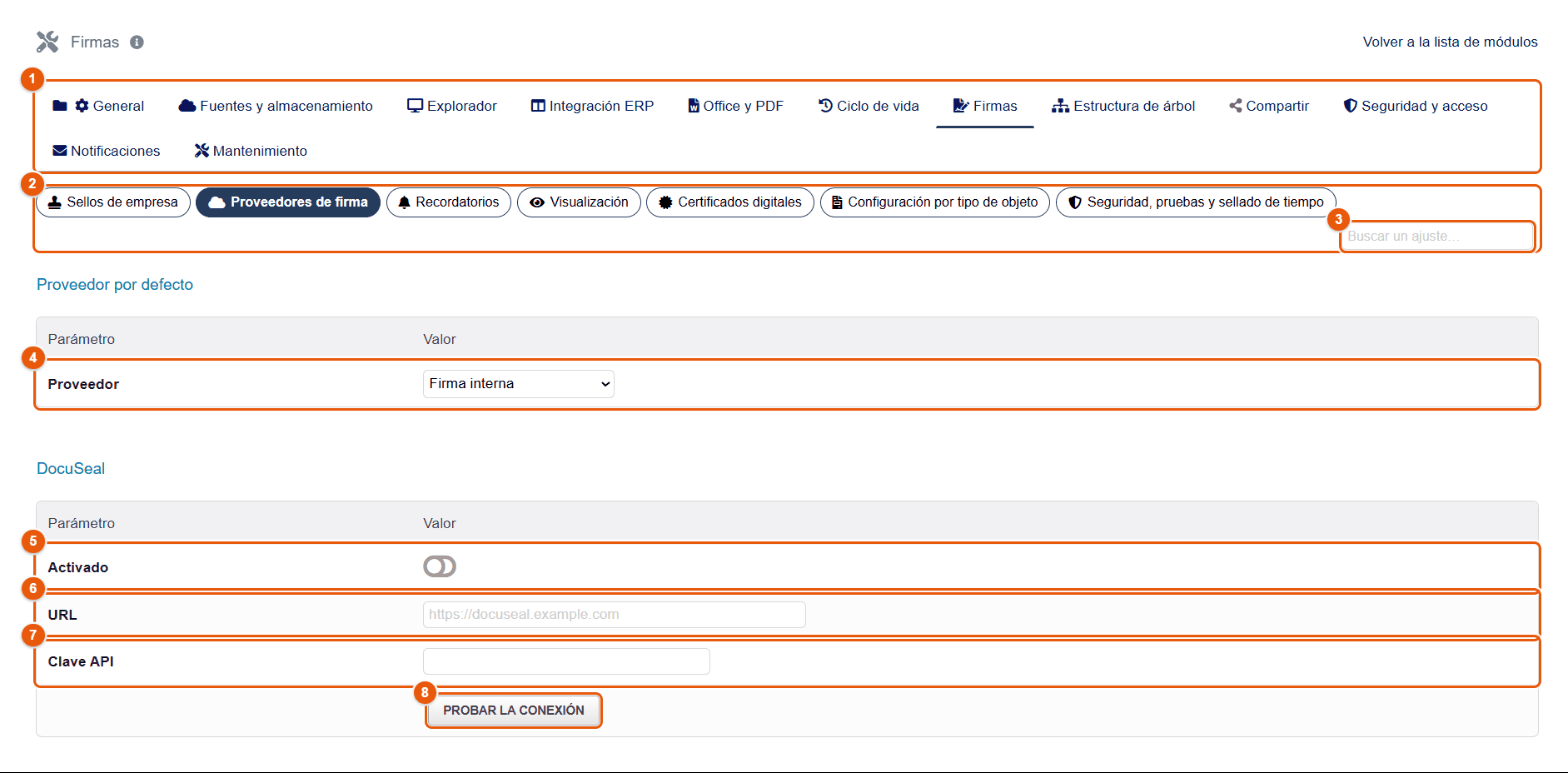Open the Office y PDF tab
The width and height of the screenshot is (1568, 773).
point(736,106)
